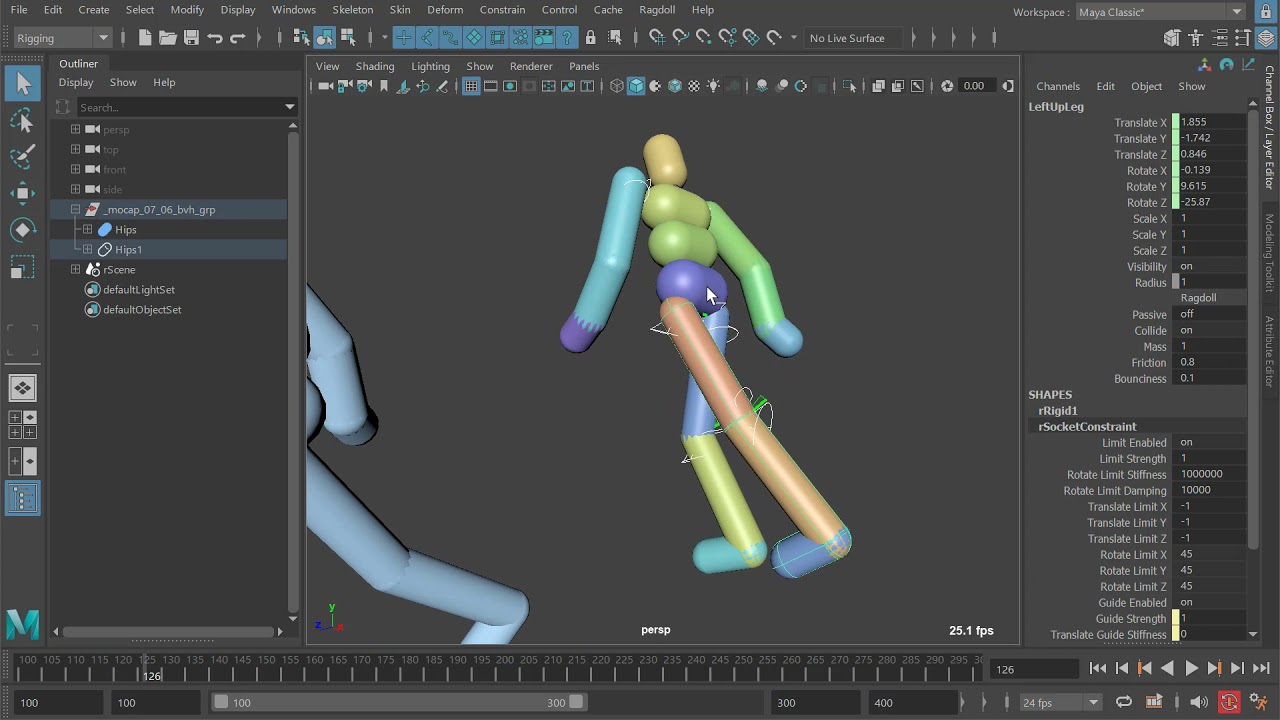Click the Undo arrow icon
This screenshot has height=720, width=1280.
pyautogui.click(x=214, y=38)
